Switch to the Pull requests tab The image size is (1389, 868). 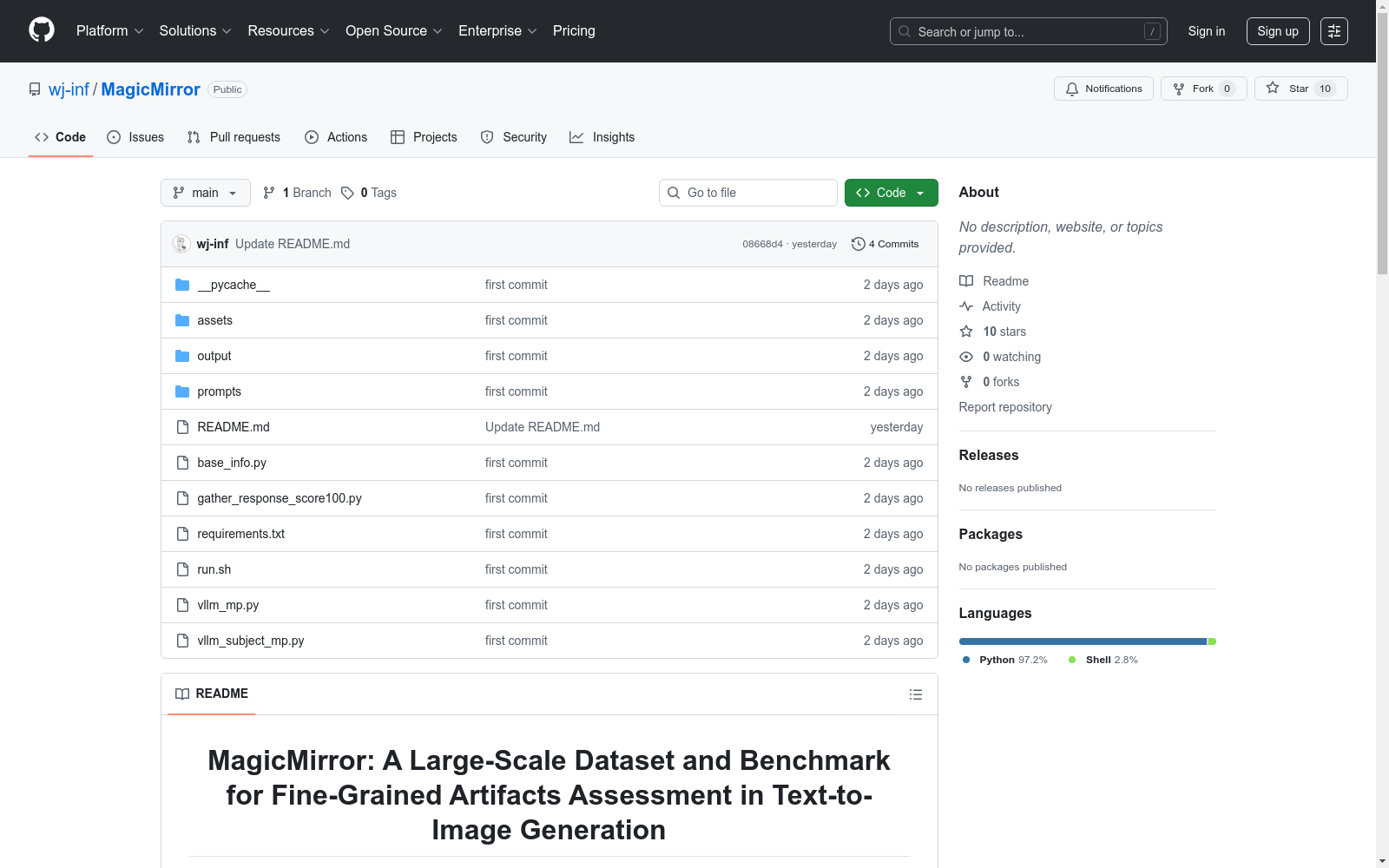pos(234,137)
